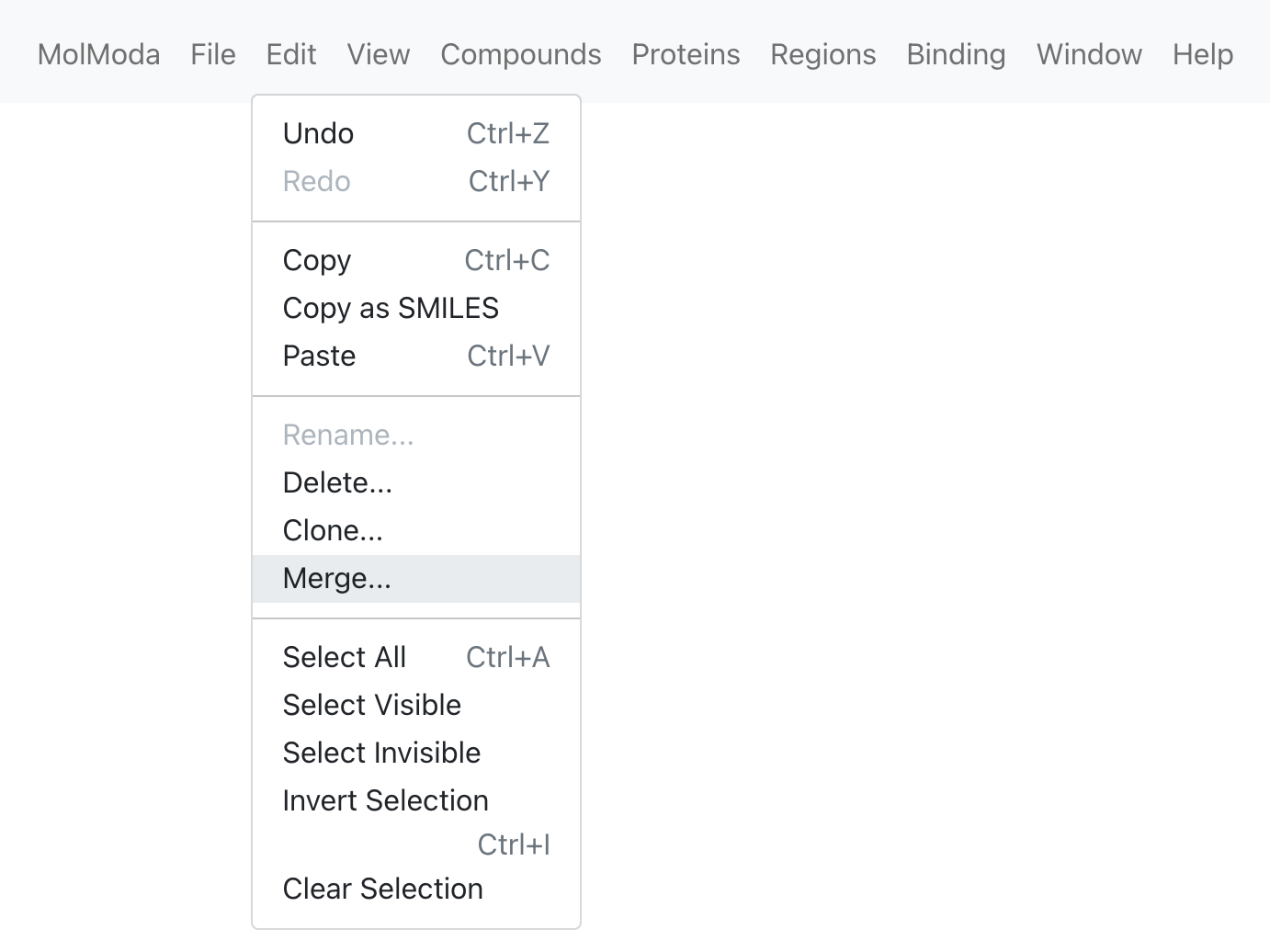The image size is (1270, 952).
Task: Select Paste from the Edit menu
Action: coord(416,356)
